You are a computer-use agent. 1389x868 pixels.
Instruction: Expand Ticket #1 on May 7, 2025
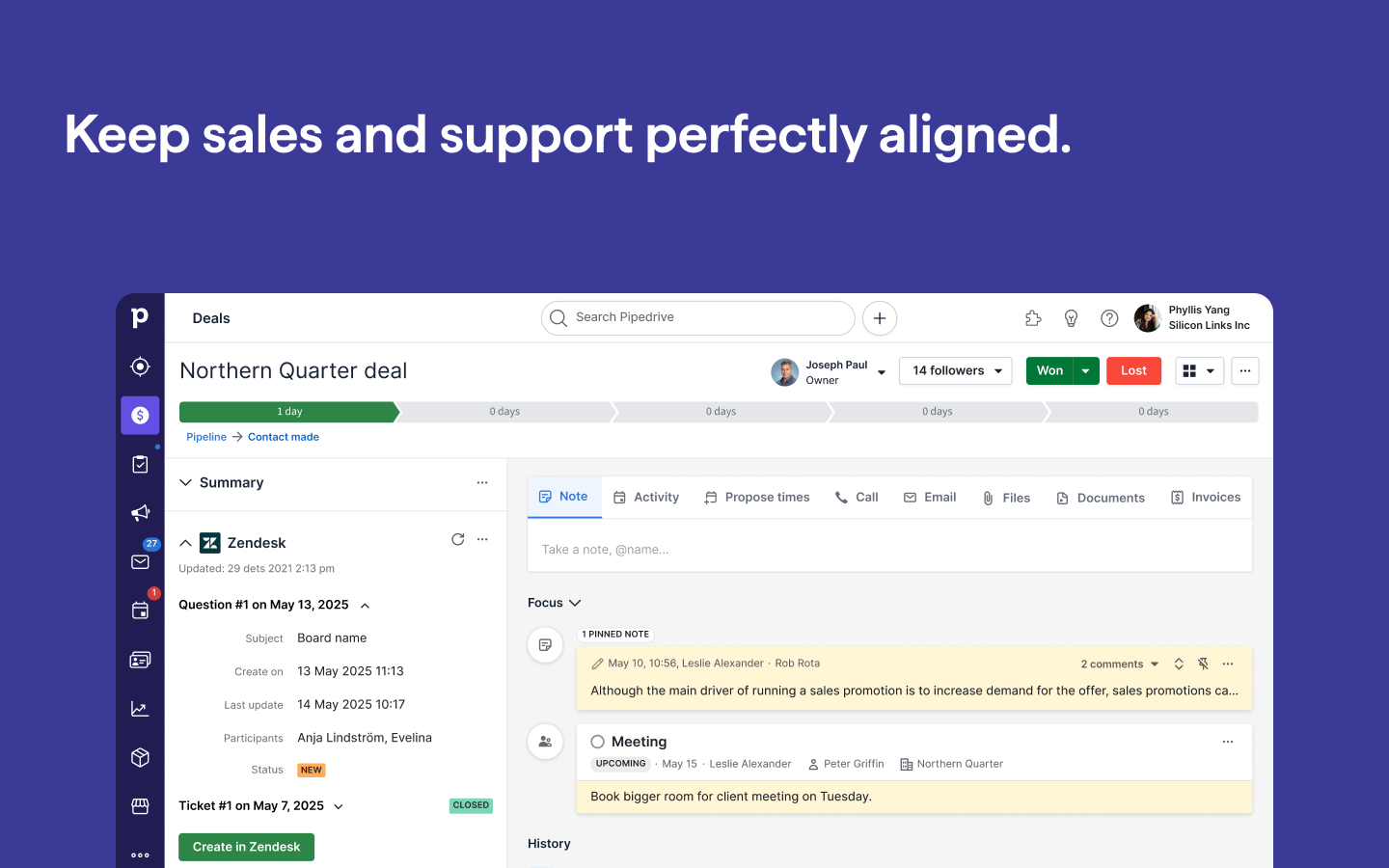point(339,806)
